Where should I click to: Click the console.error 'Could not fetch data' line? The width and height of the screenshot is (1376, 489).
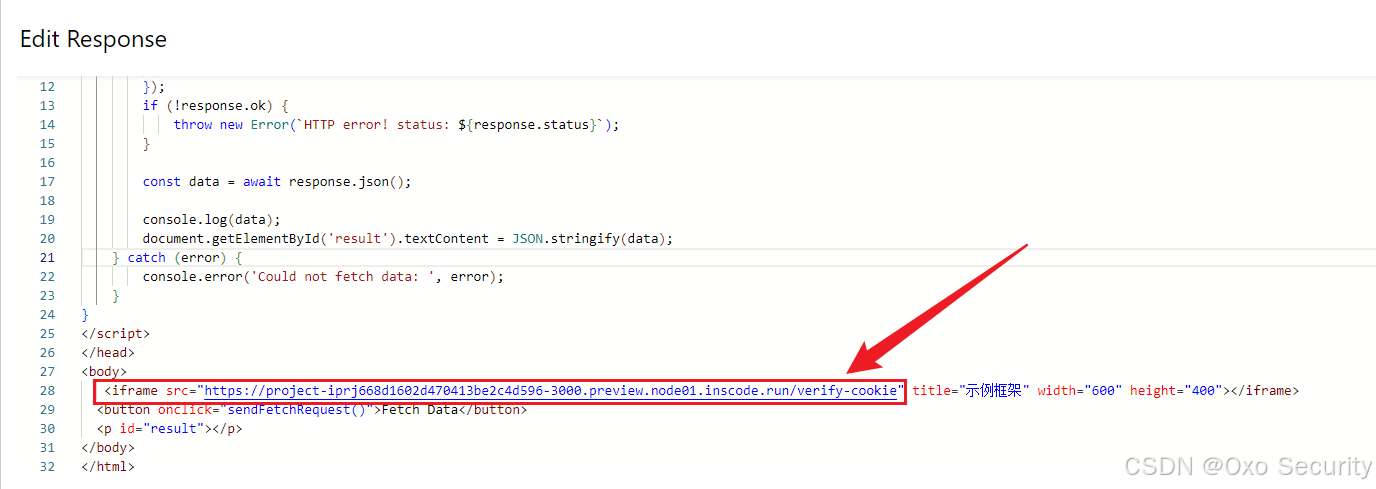323,277
